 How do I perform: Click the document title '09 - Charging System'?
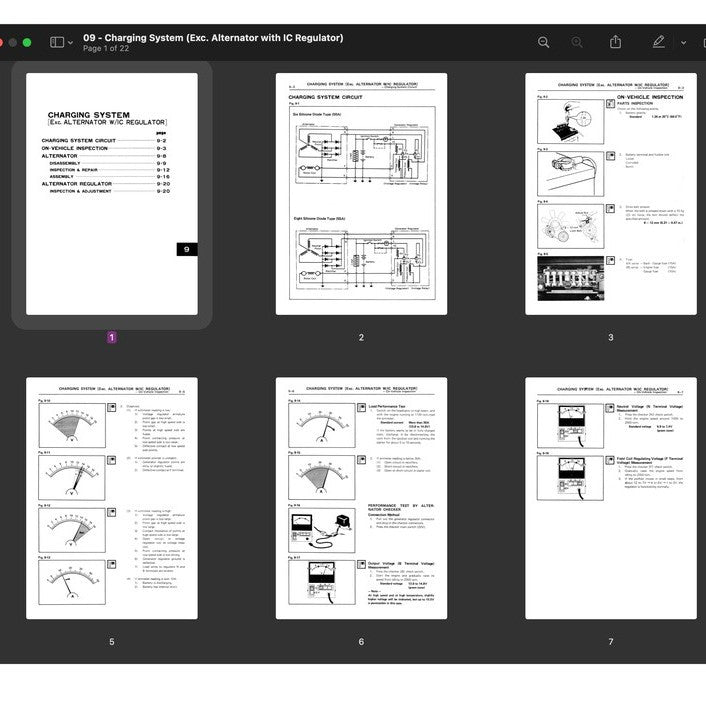point(213,37)
